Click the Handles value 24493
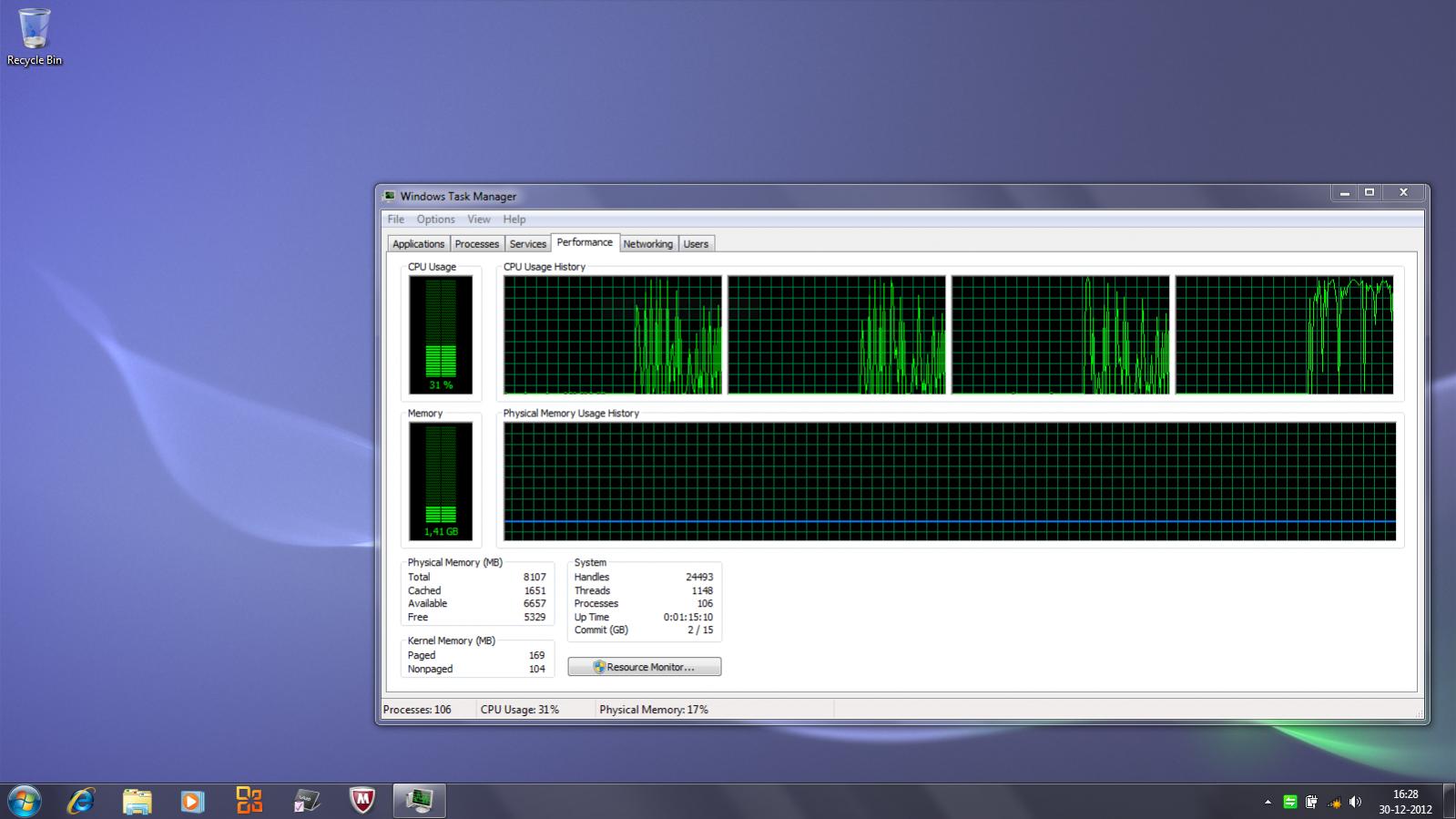1456x819 pixels. pyautogui.click(x=699, y=578)
